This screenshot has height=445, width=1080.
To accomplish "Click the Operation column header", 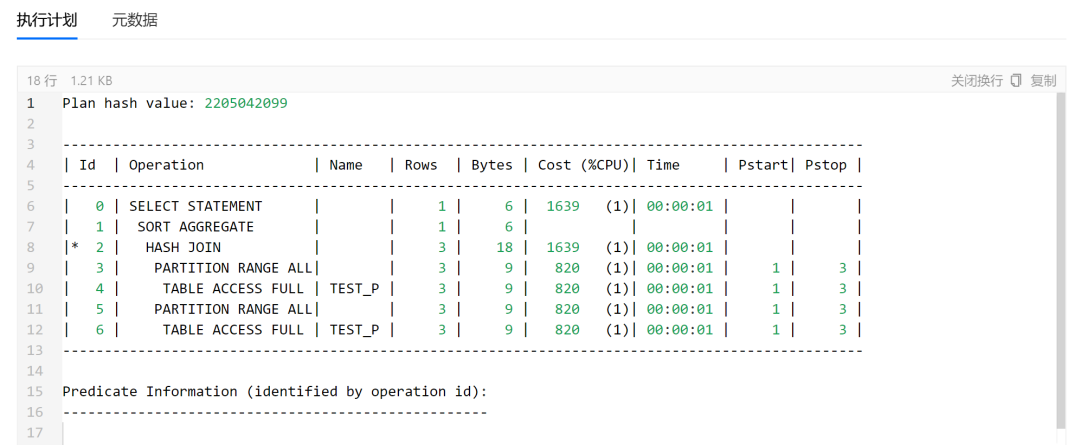I will (167, 165).
